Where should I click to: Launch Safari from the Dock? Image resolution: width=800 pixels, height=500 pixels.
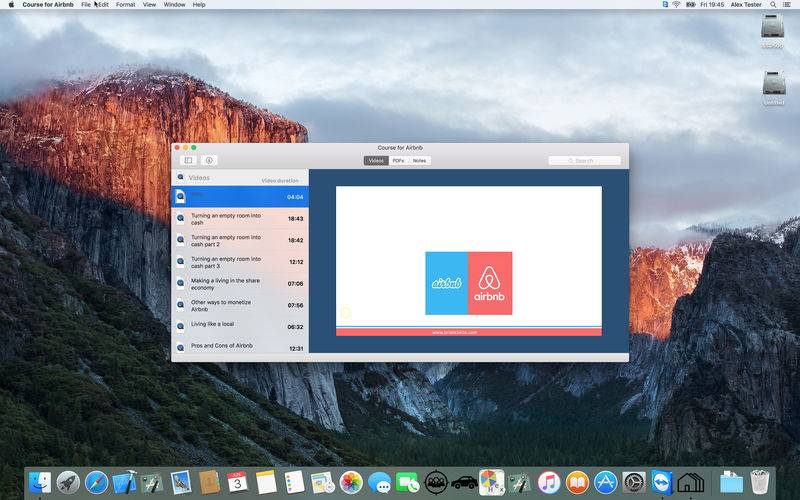(96, 482)
